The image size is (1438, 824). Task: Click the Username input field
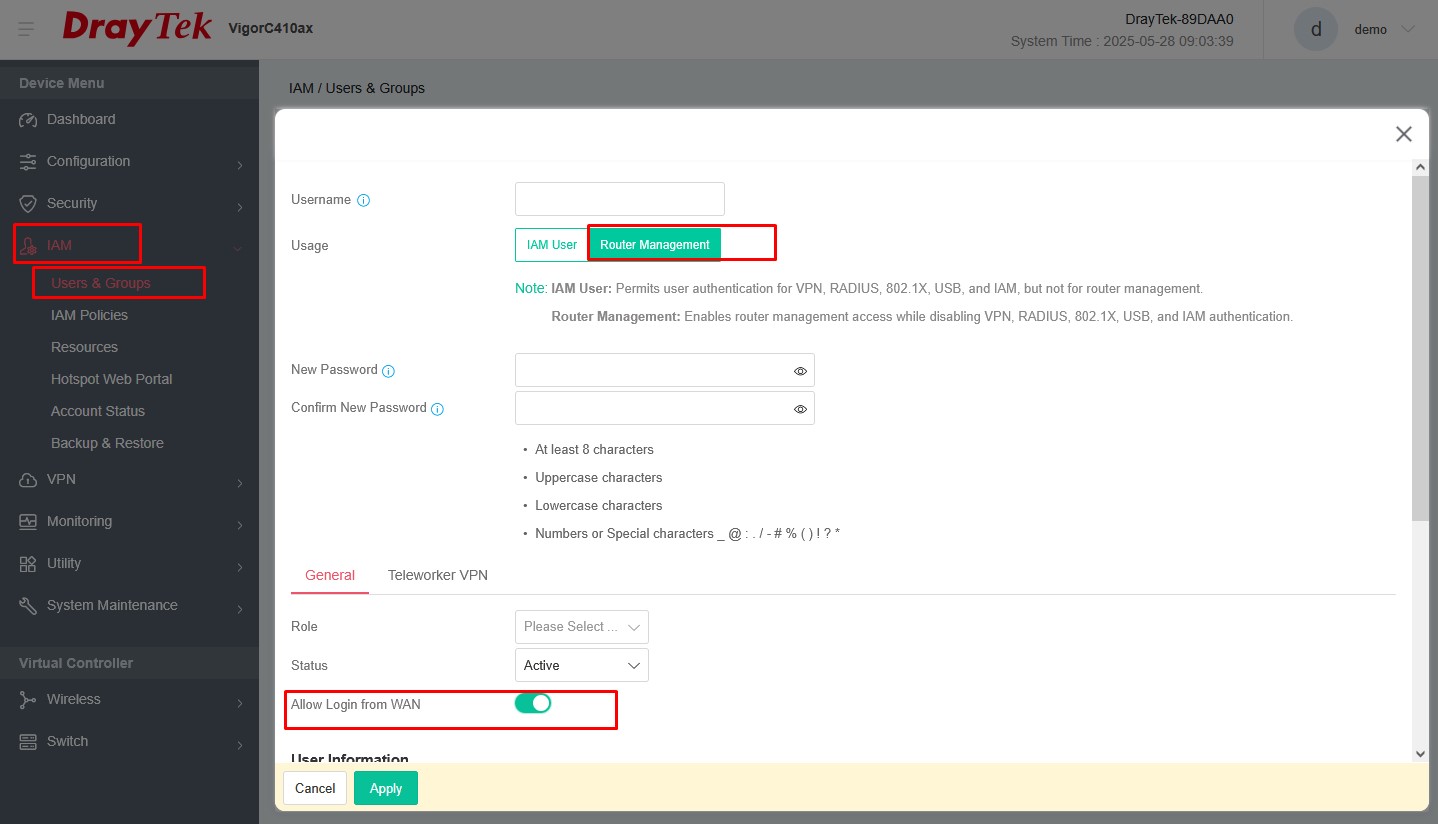coord(619,199)
